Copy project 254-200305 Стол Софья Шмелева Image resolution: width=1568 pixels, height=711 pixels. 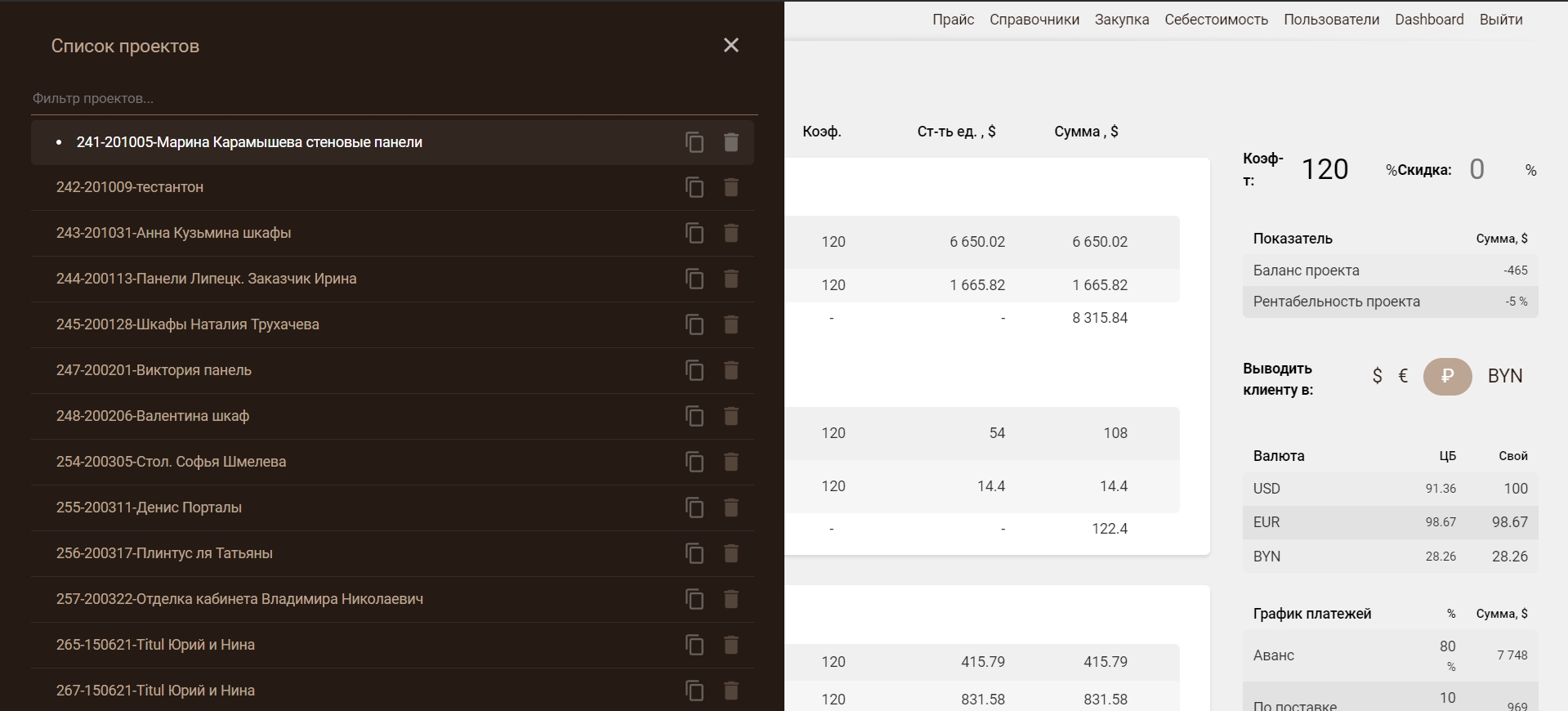click(x=695, y=463)
